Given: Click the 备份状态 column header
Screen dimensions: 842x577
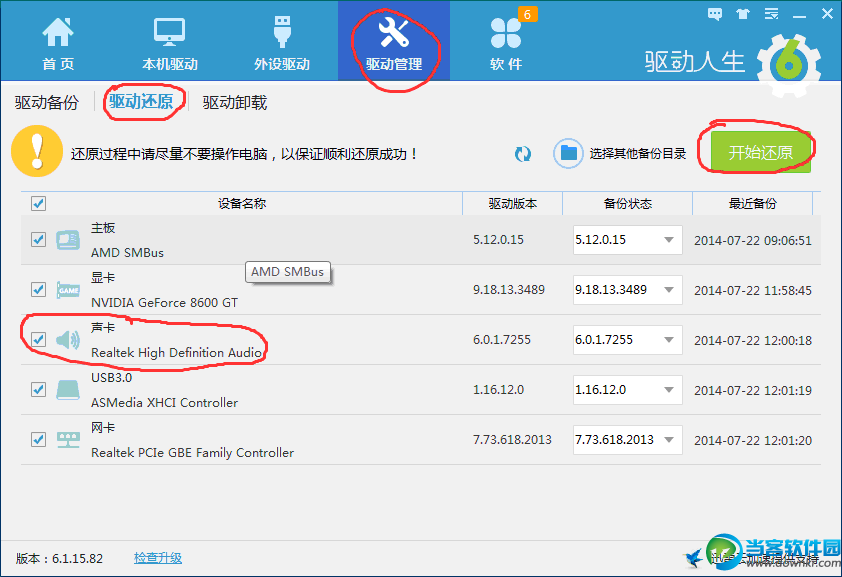Looking at the screenshot, I should click(x=628, y=203).
